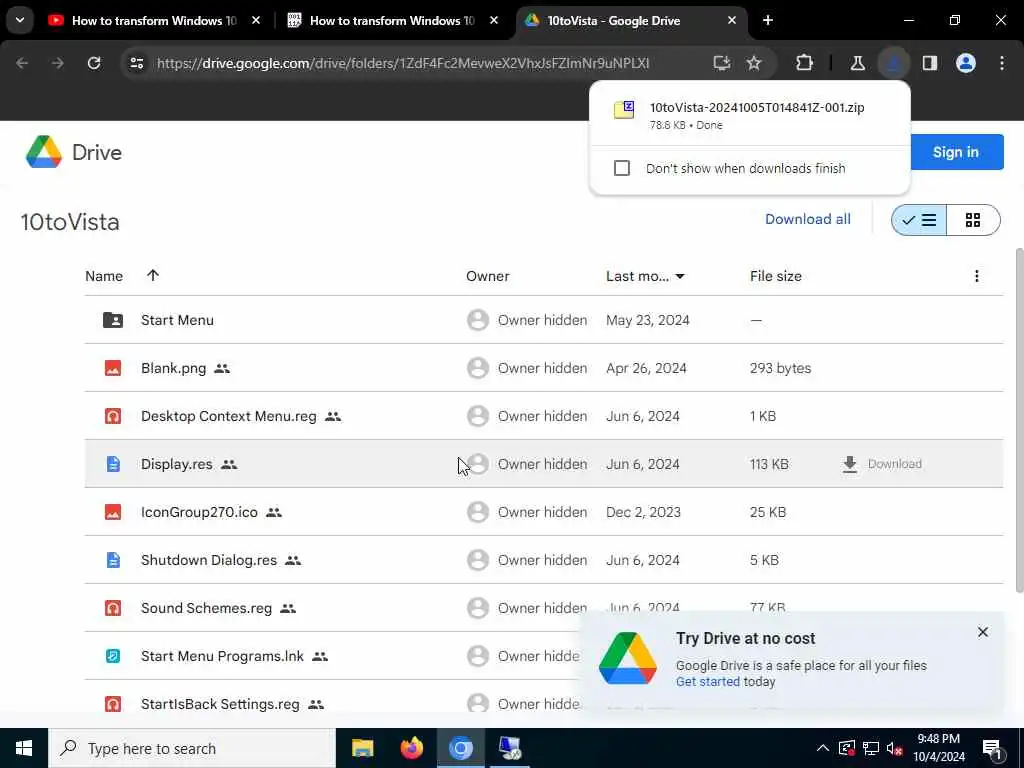
Task: Select Sound Schemes.reg file name
Action: coord(206,608)
